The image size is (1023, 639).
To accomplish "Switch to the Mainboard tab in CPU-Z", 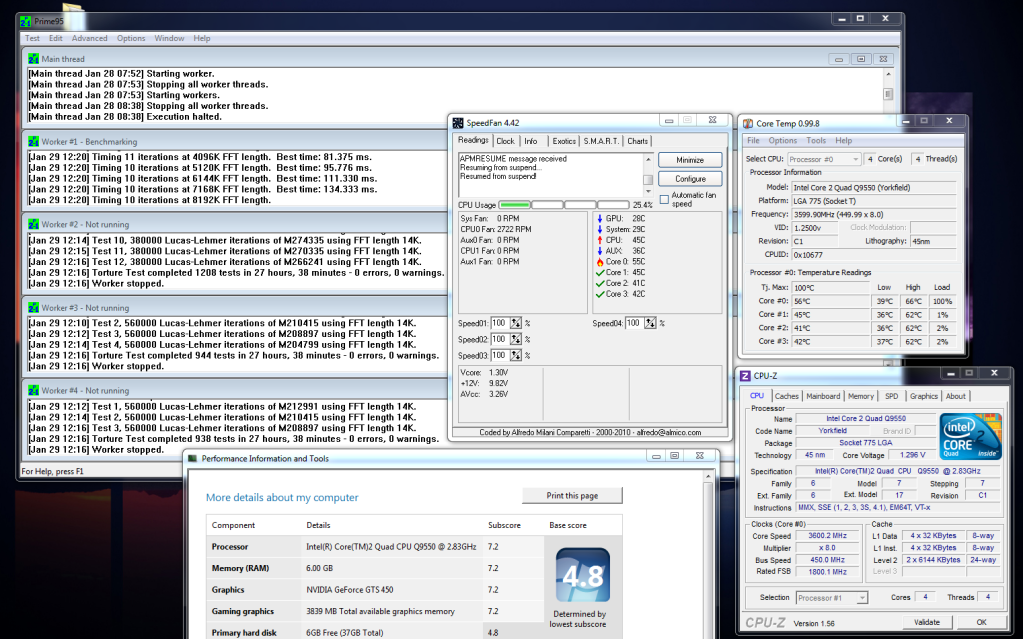I will coord(823,396).
